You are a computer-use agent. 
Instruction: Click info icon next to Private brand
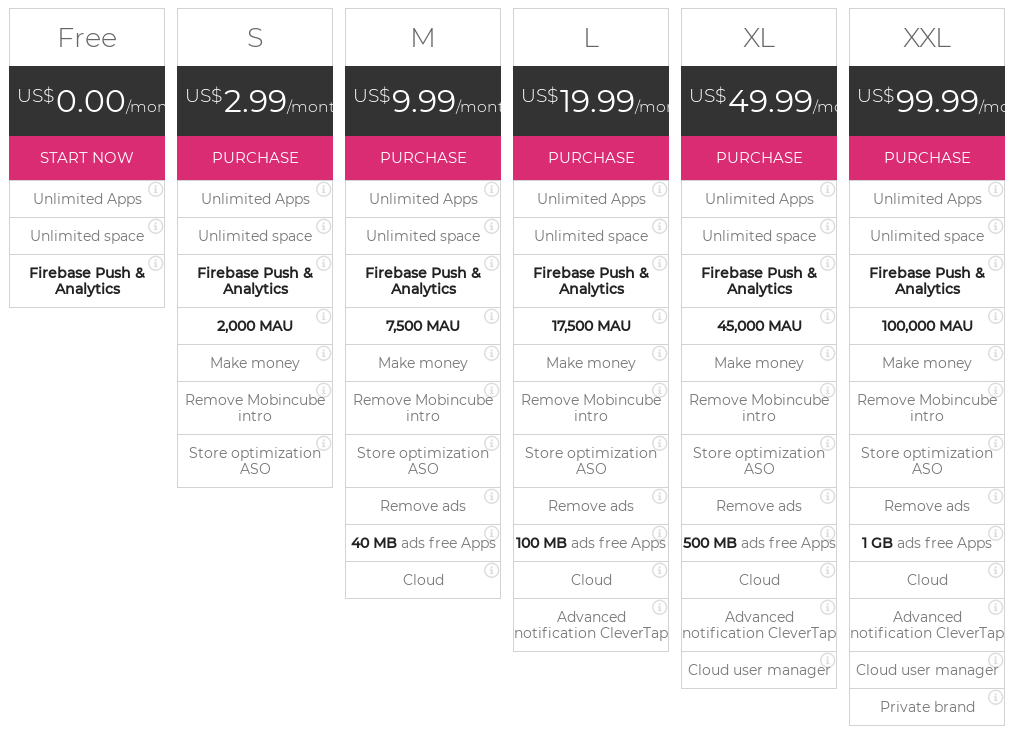995,697
